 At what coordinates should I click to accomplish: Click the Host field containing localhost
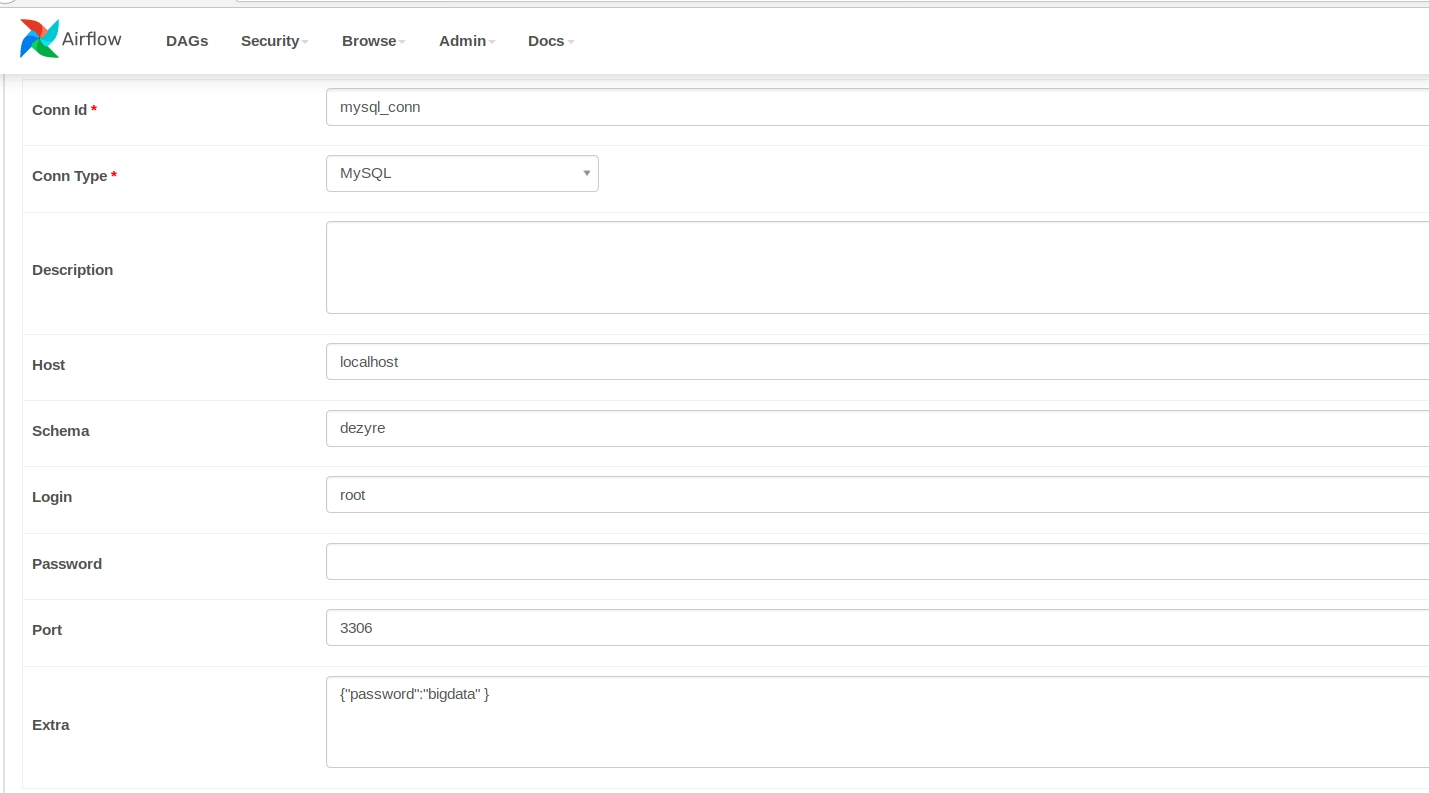pos(876,362)
